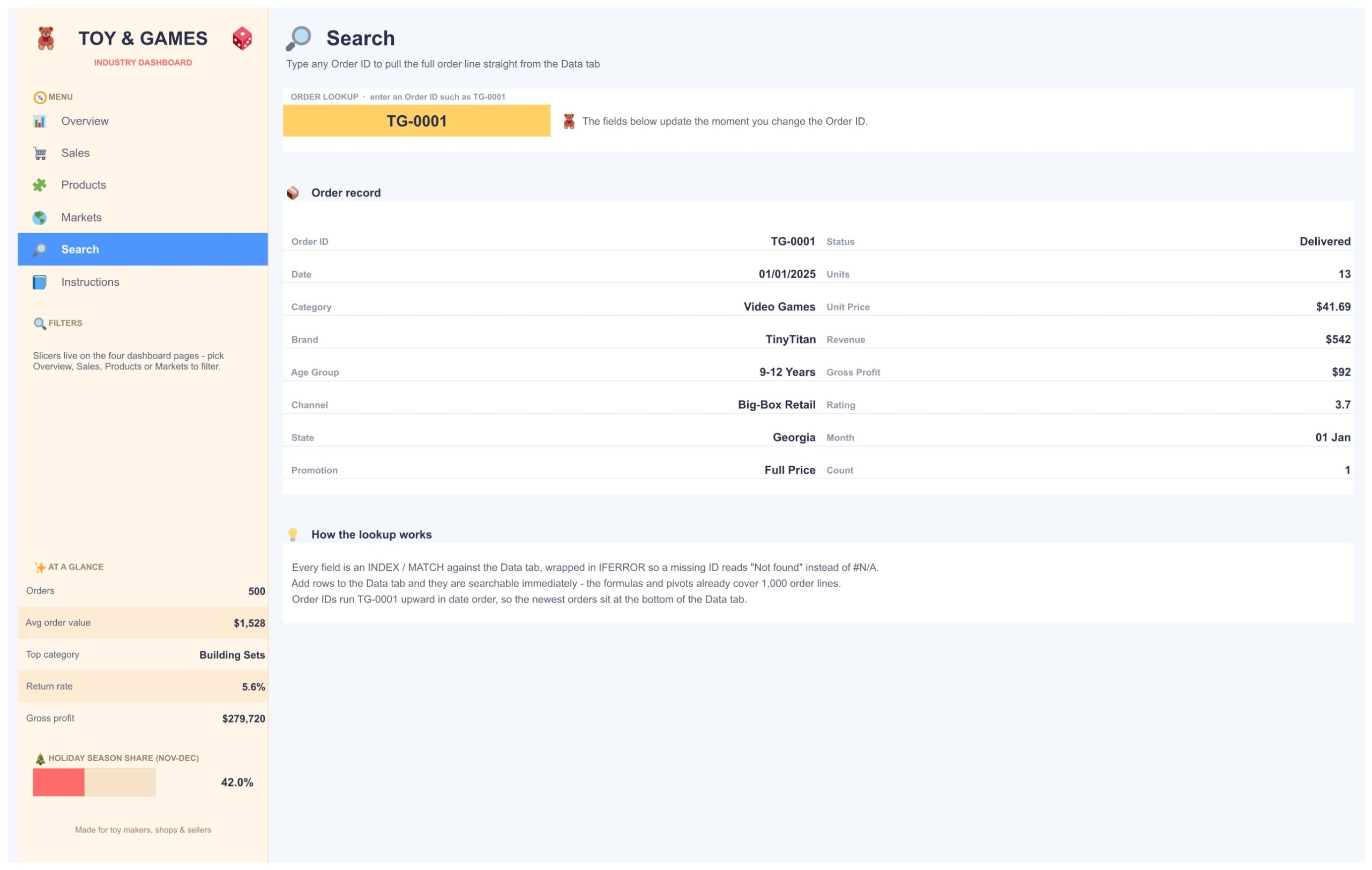Screen dimensions: 1372x870
Task: Click the magnifier icon beside FILTERS
Action: coord(40,324)
